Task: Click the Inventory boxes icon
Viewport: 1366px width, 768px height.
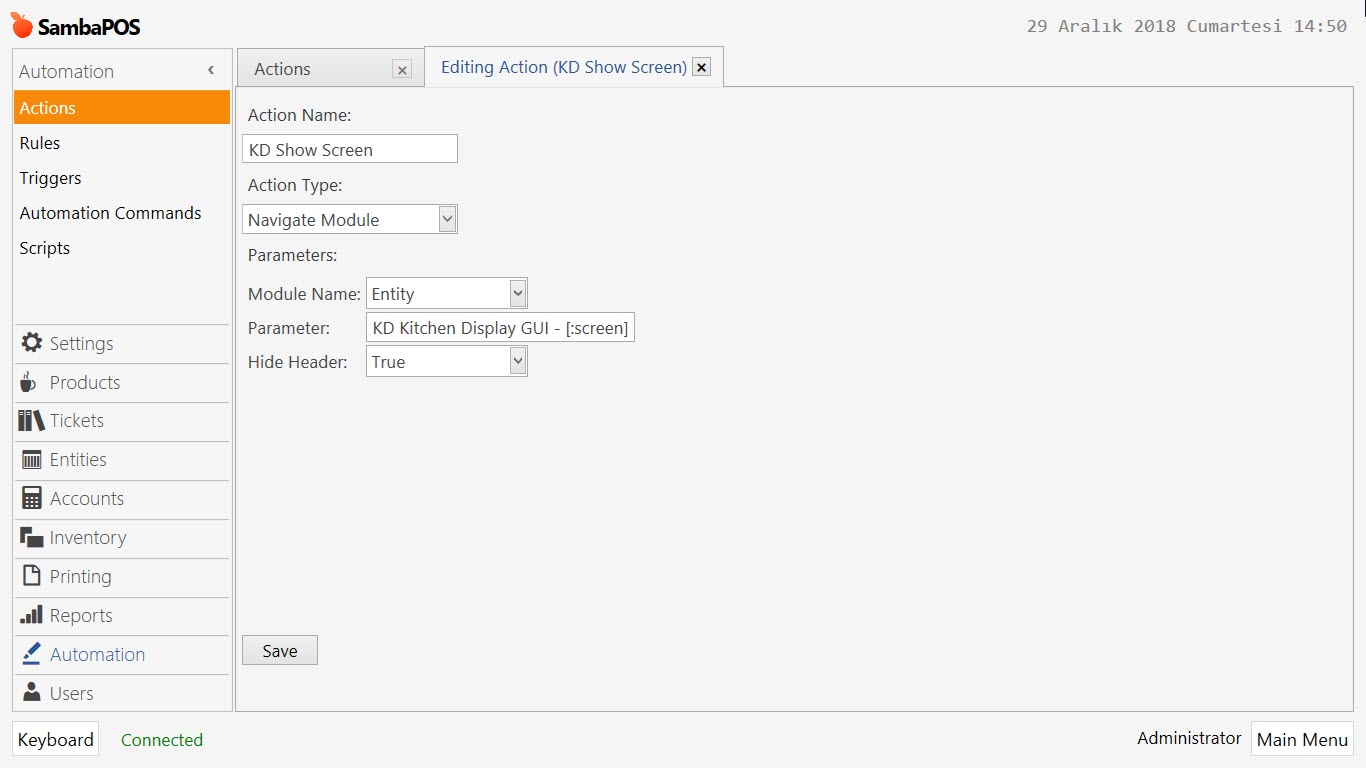Action: pyautogui.click(x=31, y=538)
